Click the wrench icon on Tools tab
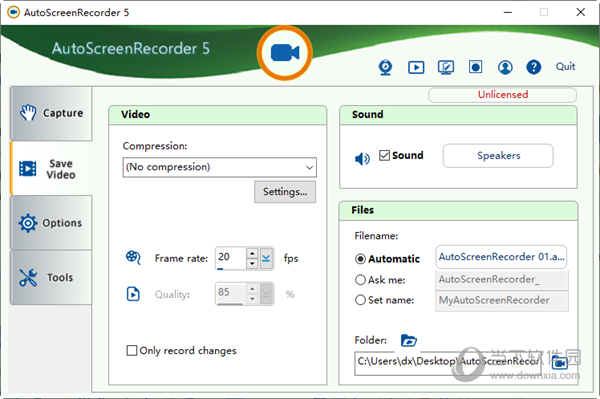The height and width of the screenshot is (399, 600). tap(28, 278)
